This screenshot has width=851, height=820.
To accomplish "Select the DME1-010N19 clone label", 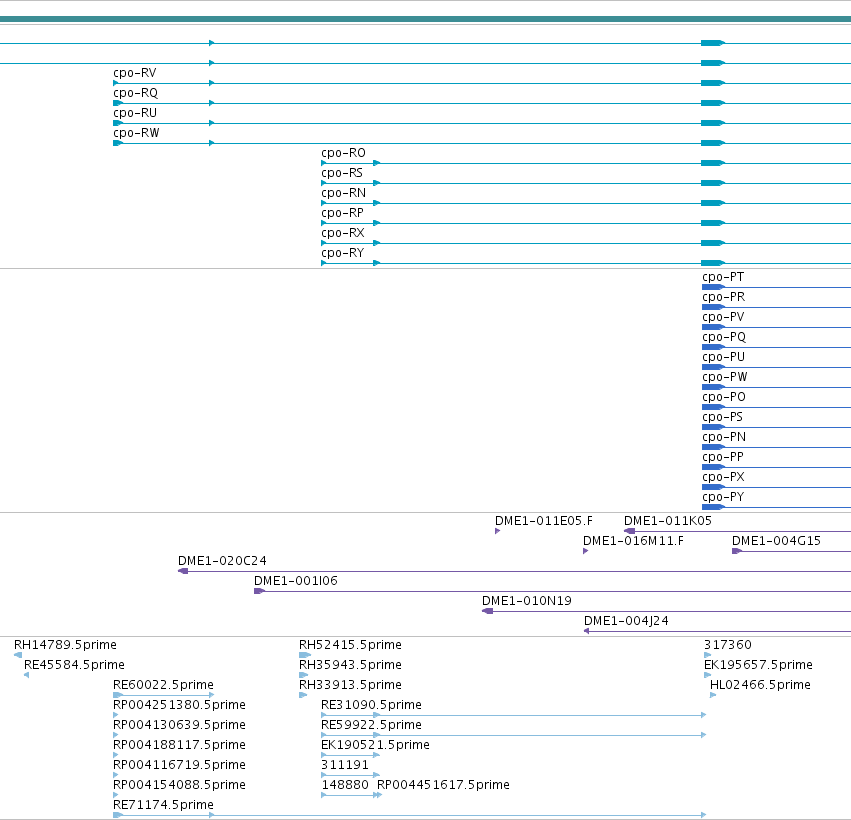I will pos(526,601).
